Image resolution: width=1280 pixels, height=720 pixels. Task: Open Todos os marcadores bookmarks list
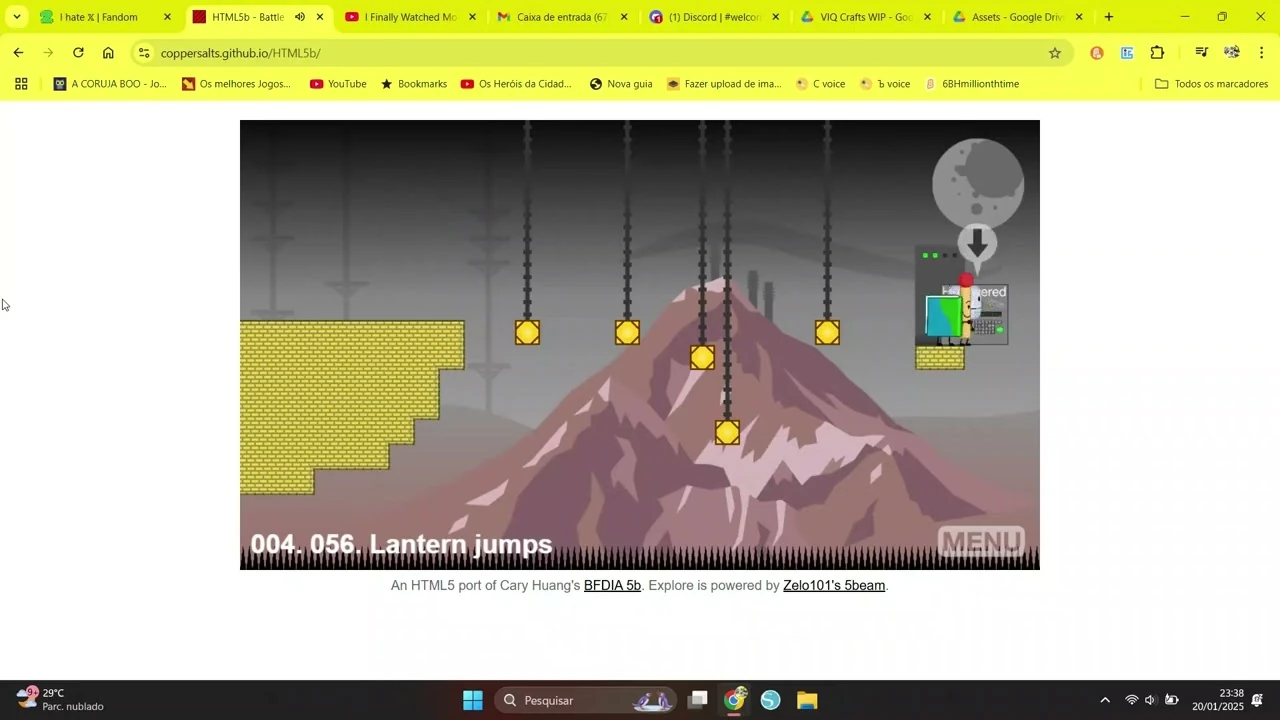[1213, 84]
